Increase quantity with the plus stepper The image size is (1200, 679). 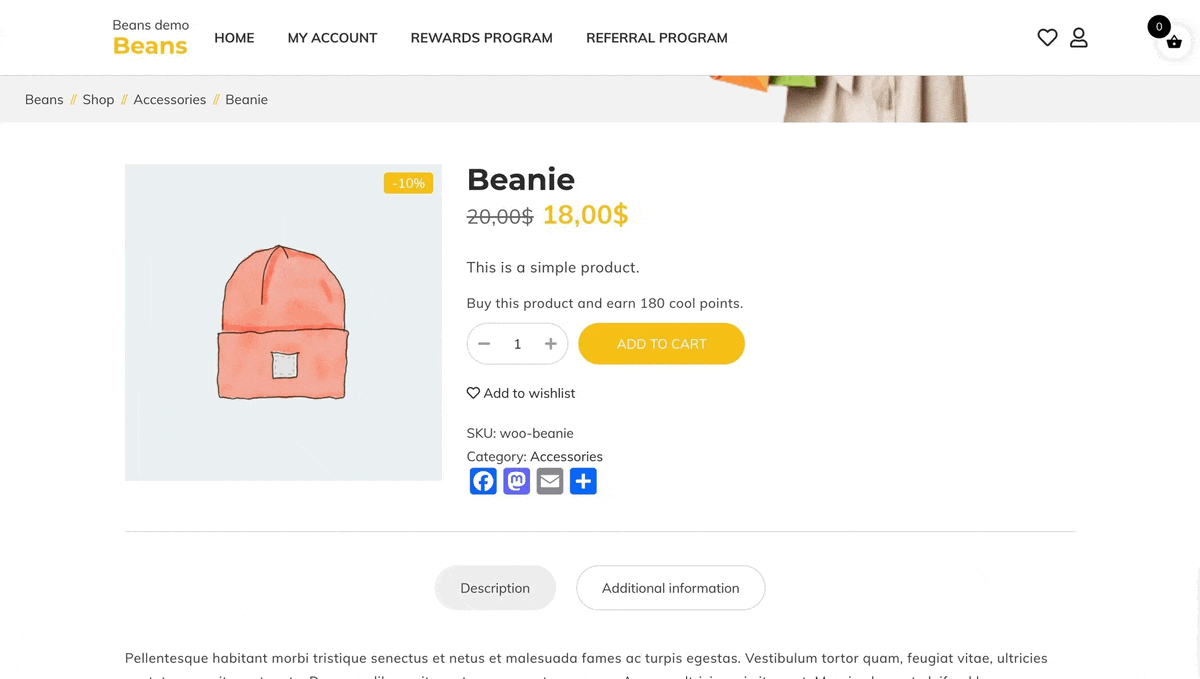[550, 343]
